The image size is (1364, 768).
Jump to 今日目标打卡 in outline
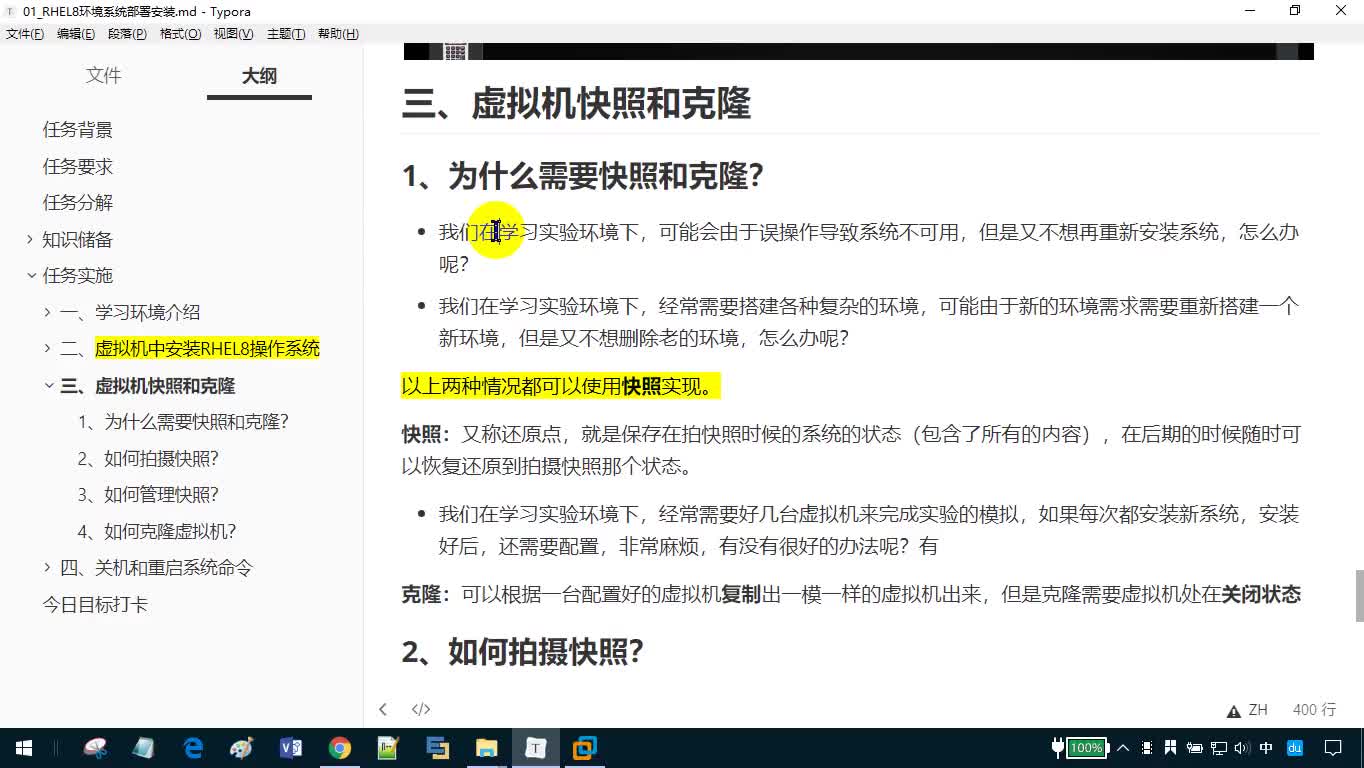click(95, 604)
